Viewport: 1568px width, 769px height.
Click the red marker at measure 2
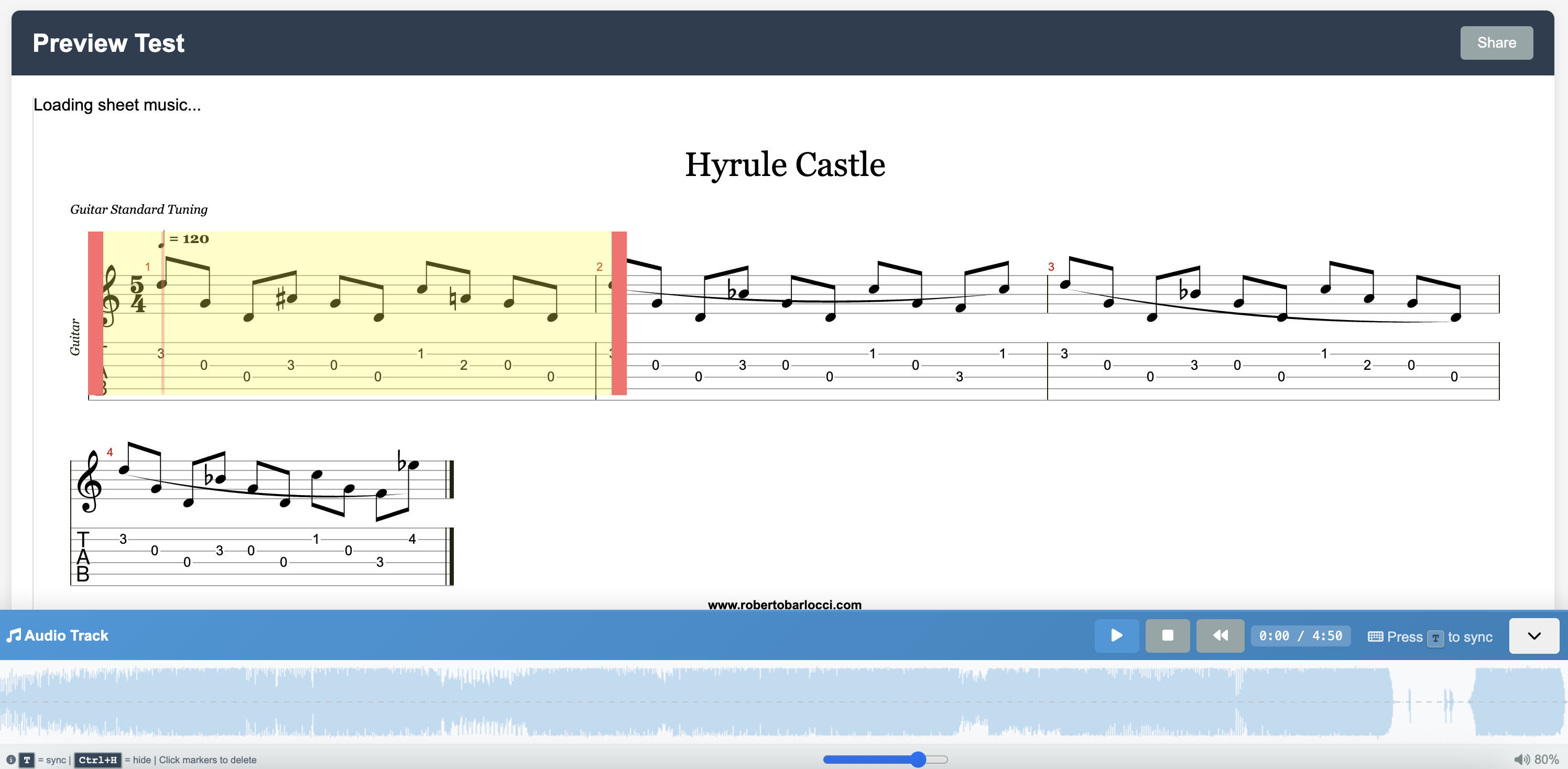(x=618, y=313)
